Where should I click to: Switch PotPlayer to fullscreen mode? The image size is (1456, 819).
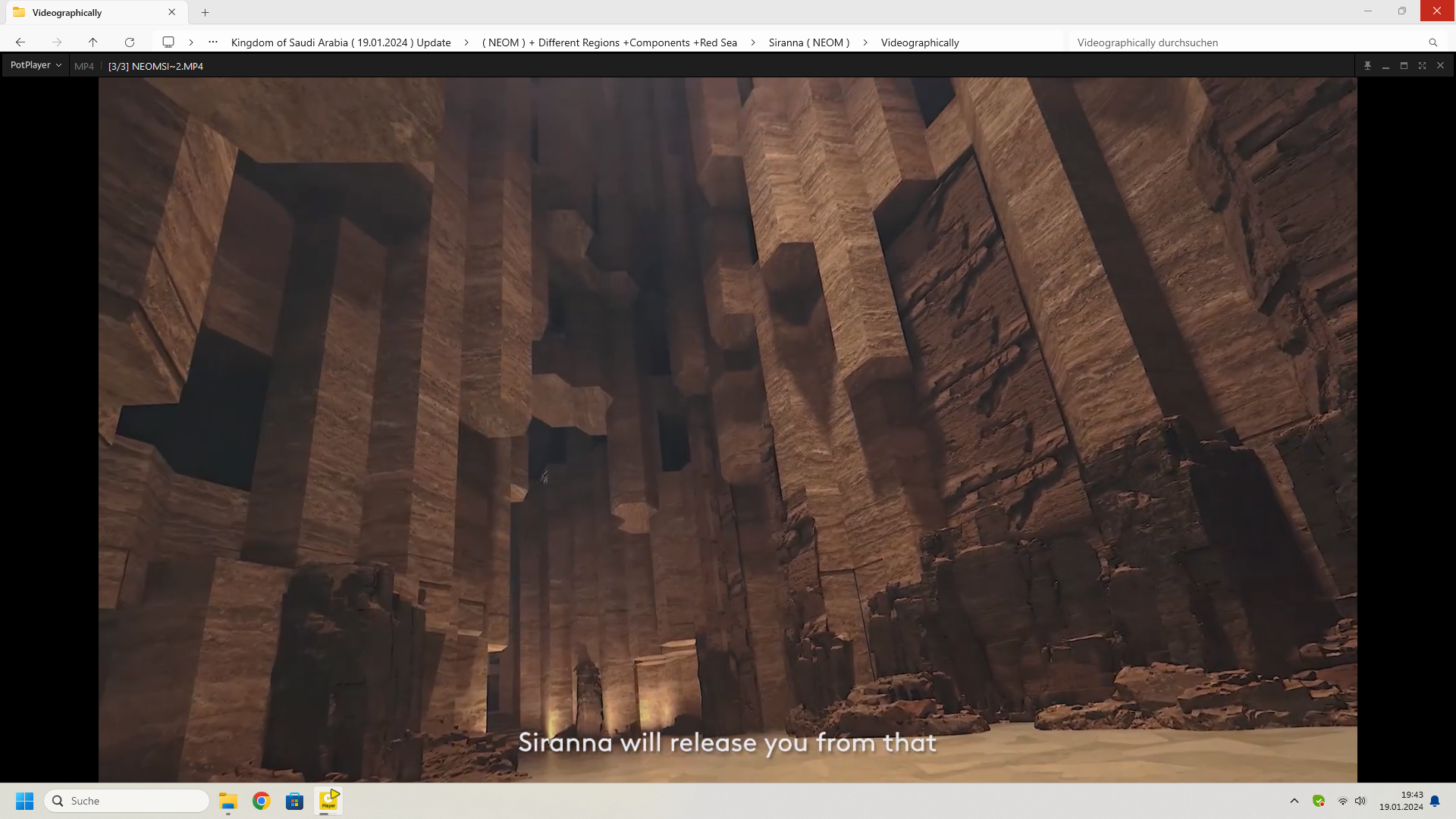click(1422, 66)
